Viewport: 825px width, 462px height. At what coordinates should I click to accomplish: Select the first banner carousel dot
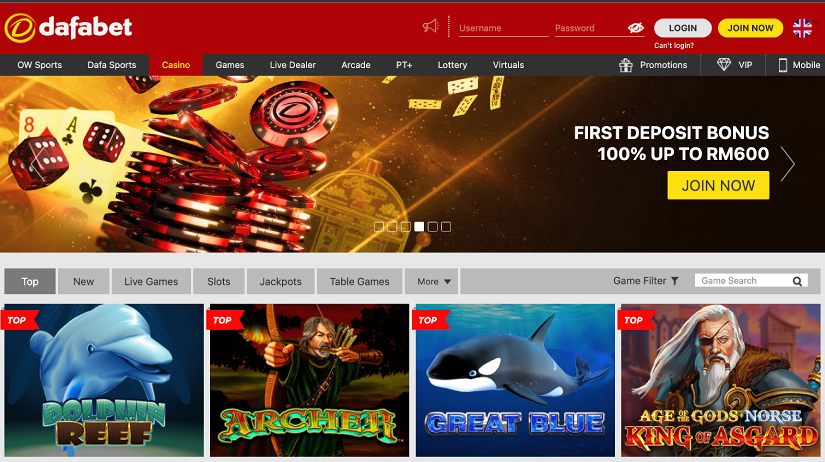coord(379,227)
